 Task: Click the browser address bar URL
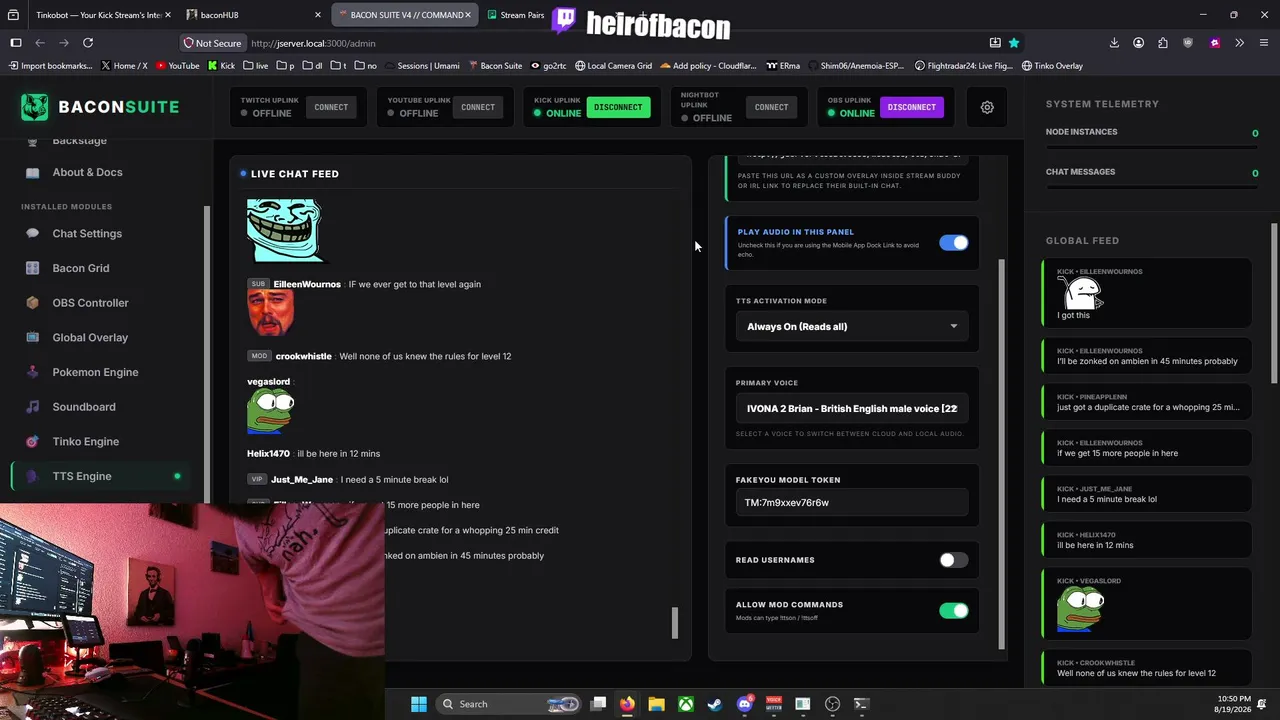[x=313, y=43]
